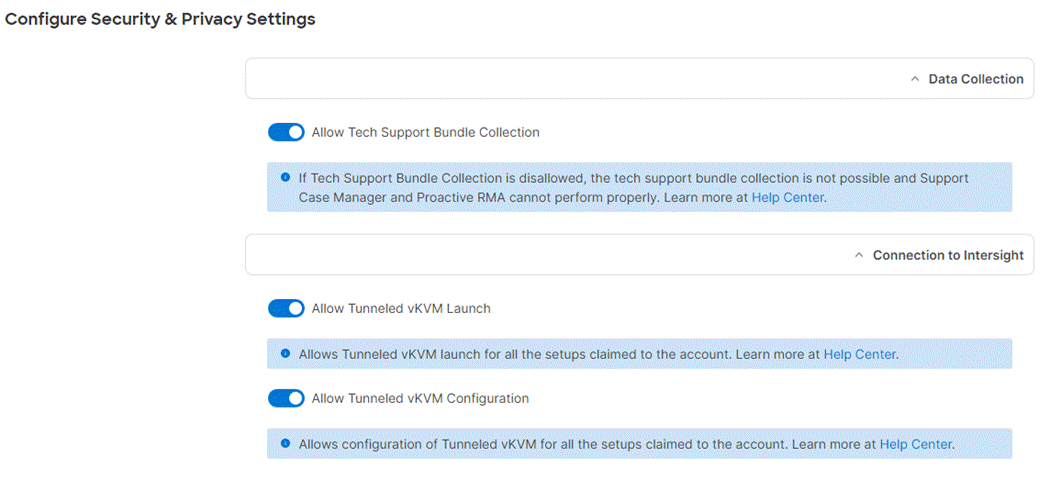Click the Data Collection section title
Image resolution: width=1050 pixels, height=490 pixels.
(975, 79)
